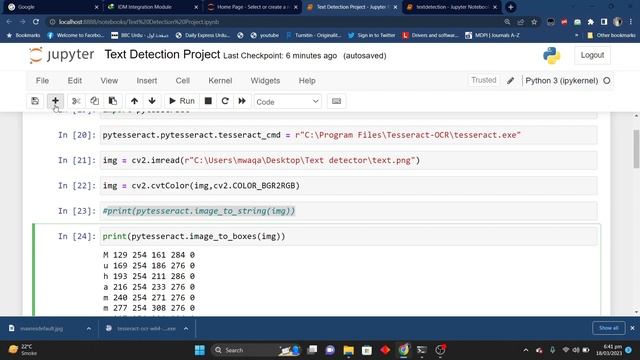This screenshot has height=360, width=640.
Task: Open the Edit menu
Action: coord(75,81)
